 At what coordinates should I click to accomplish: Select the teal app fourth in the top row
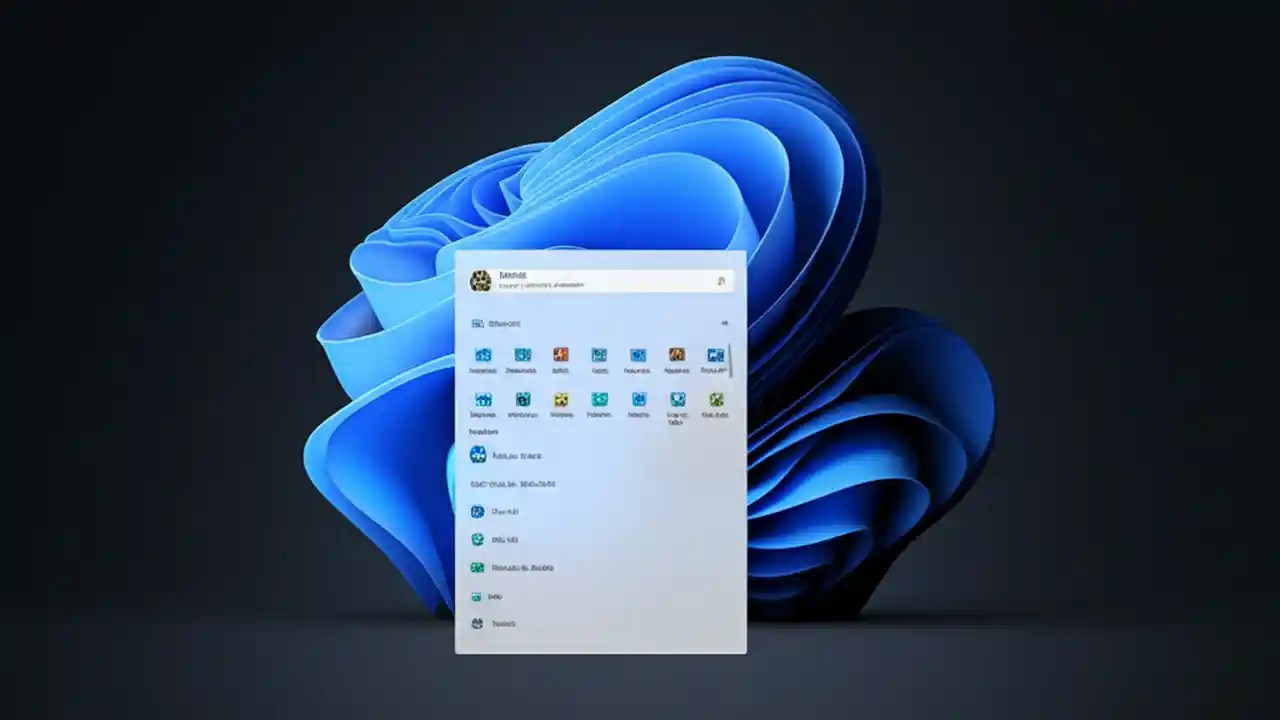(600, 355)
